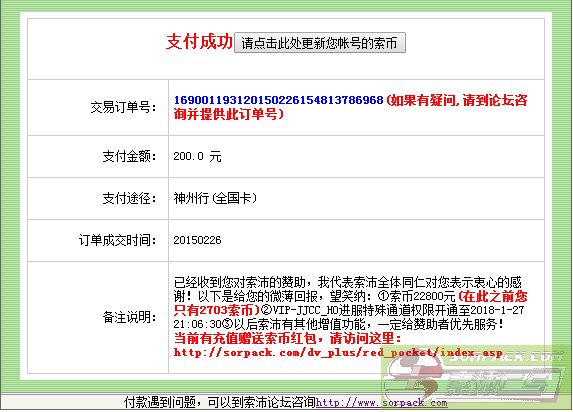The width and height of the screenshot is (573, 412).
Task: Select the 200.0 元 amount value
Action: click(x=197, y=156)
